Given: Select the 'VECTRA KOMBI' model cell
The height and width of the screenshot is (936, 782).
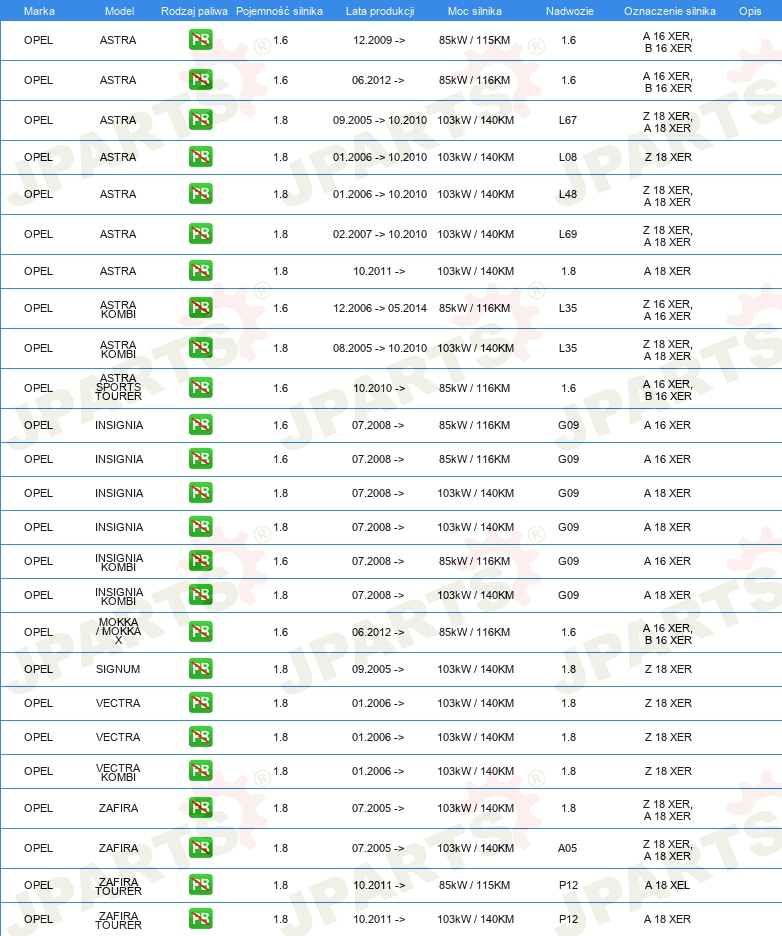Looking at the screenshot, I should (x=118, y=772).
